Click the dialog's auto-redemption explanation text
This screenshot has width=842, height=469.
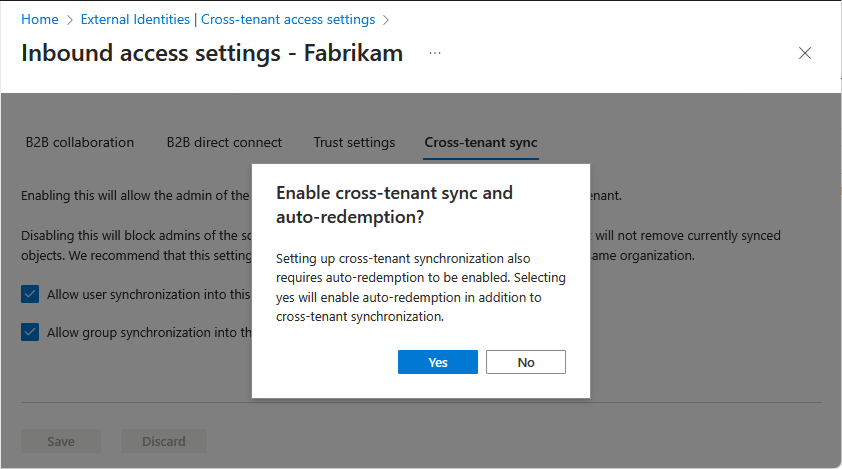pos(421,287)
